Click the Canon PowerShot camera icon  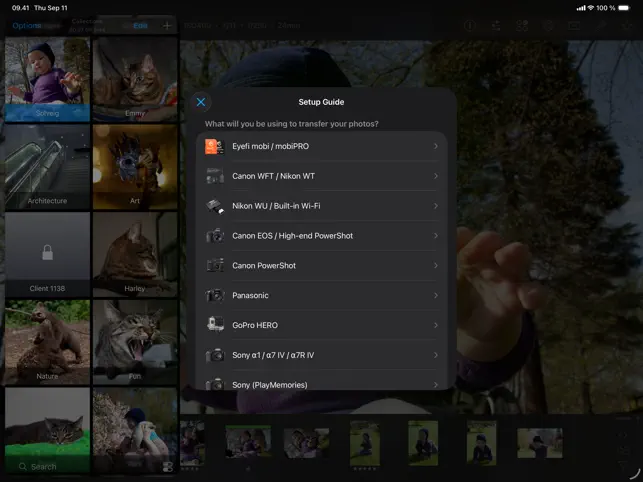tap(214, 265)
